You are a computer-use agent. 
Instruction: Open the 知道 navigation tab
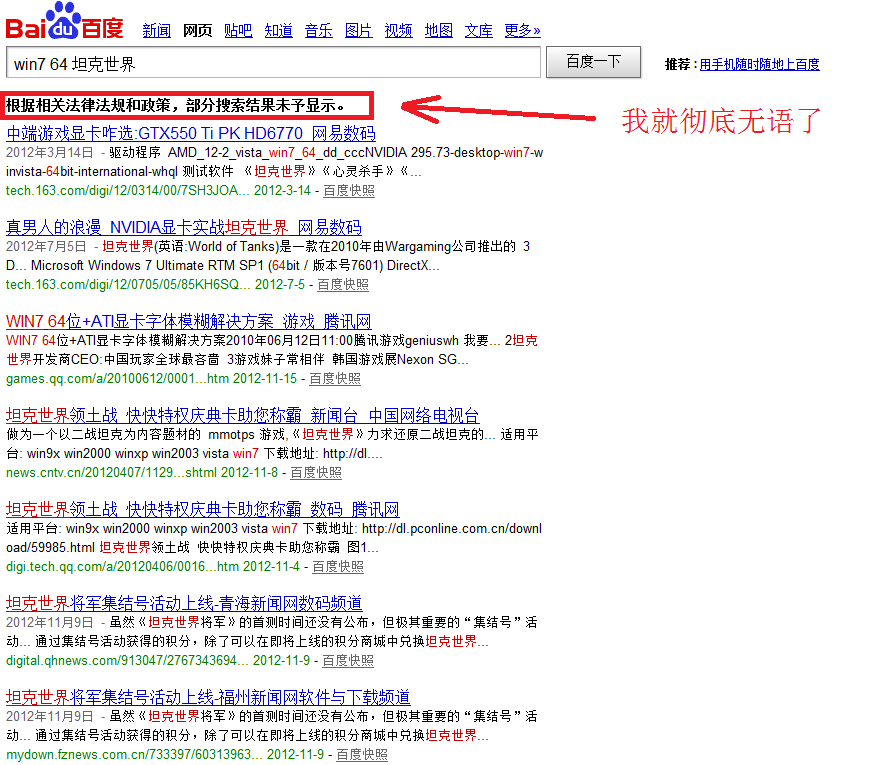[x=279, y=30]
